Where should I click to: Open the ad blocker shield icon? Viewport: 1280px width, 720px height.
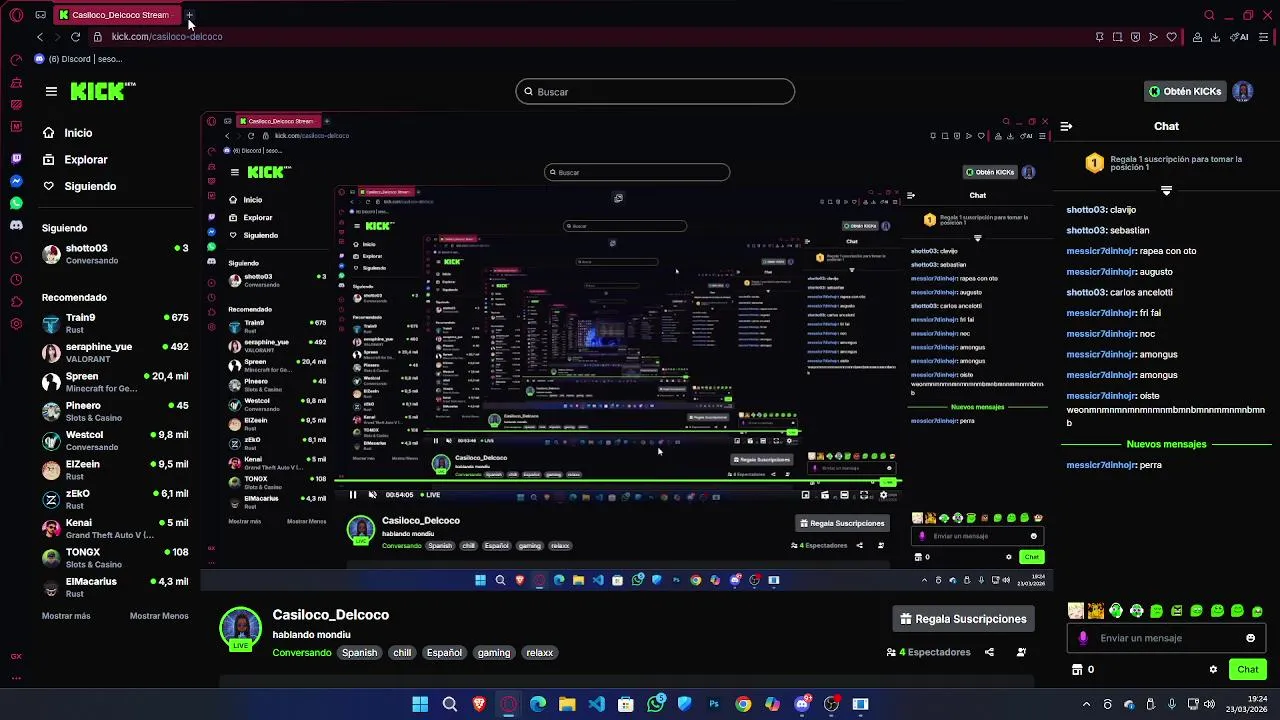pos(1135,37)
